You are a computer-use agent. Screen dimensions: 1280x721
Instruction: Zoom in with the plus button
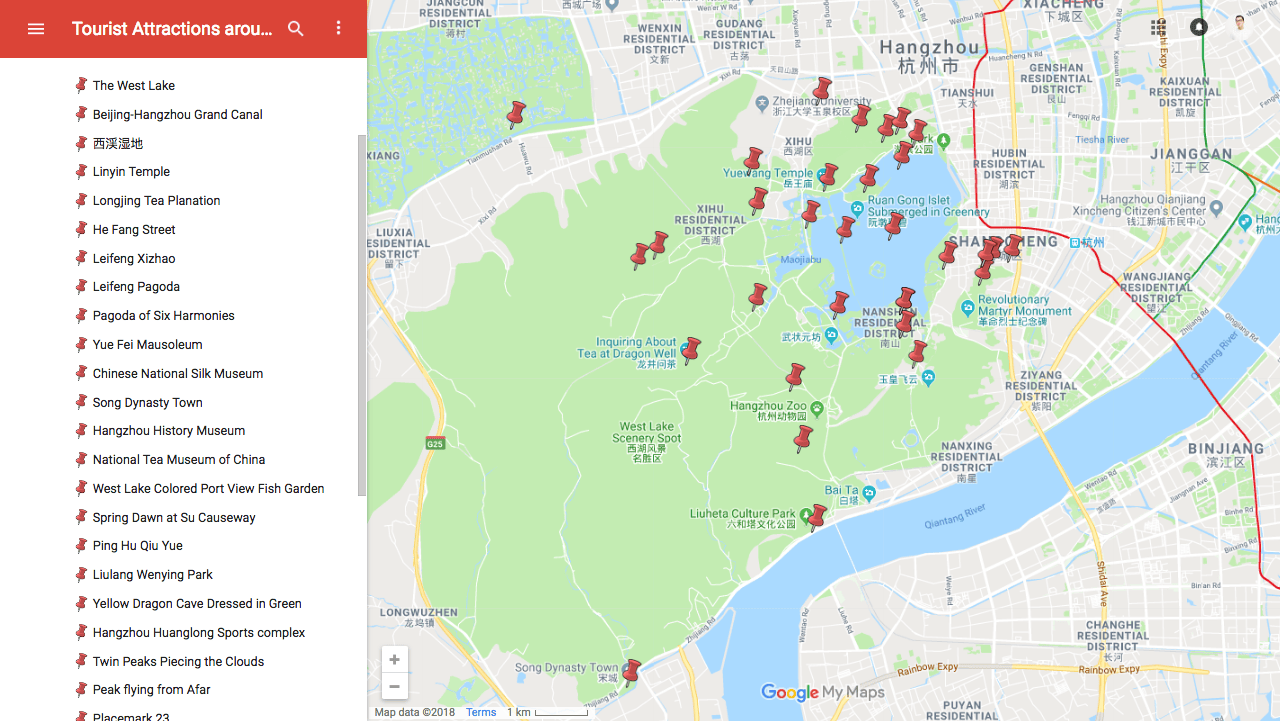click(394, 660)
